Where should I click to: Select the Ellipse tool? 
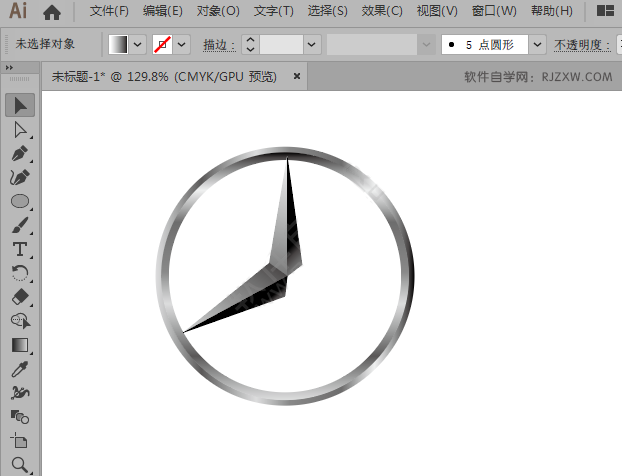[20, 202]
